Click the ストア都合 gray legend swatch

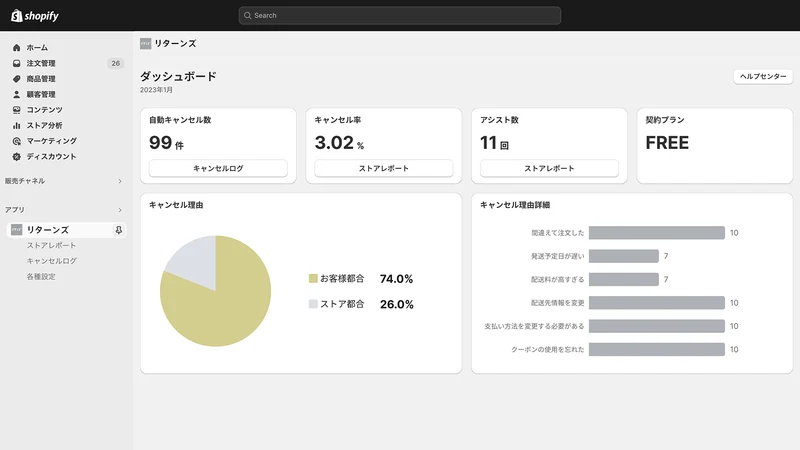point(313,304)
